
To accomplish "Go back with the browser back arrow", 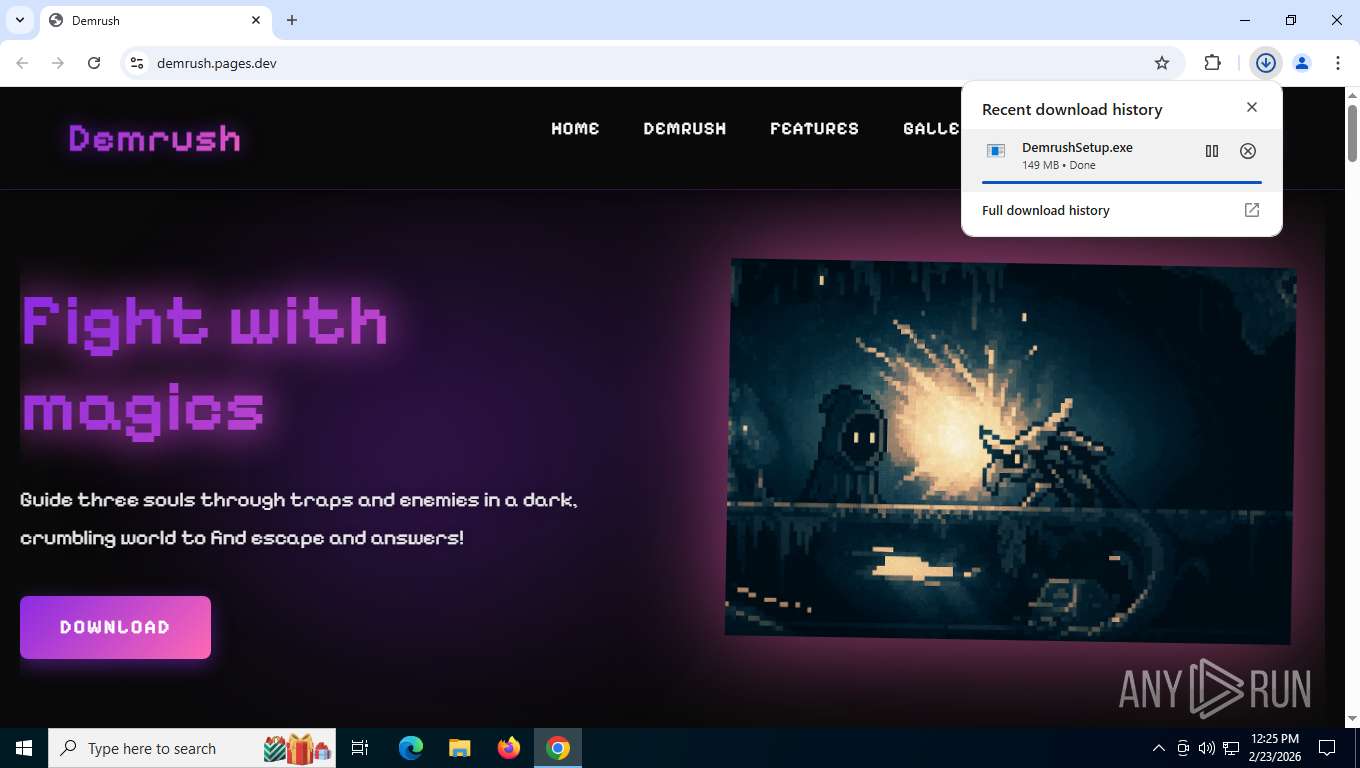I will [22, 63].
